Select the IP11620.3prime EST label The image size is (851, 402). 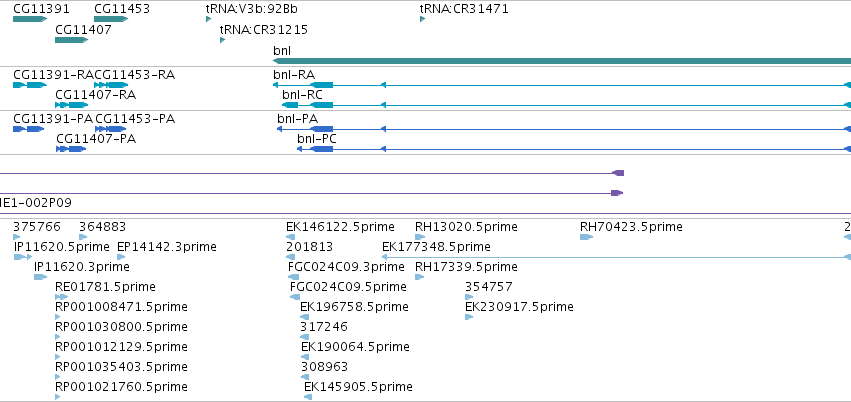(x=82, y=267)
